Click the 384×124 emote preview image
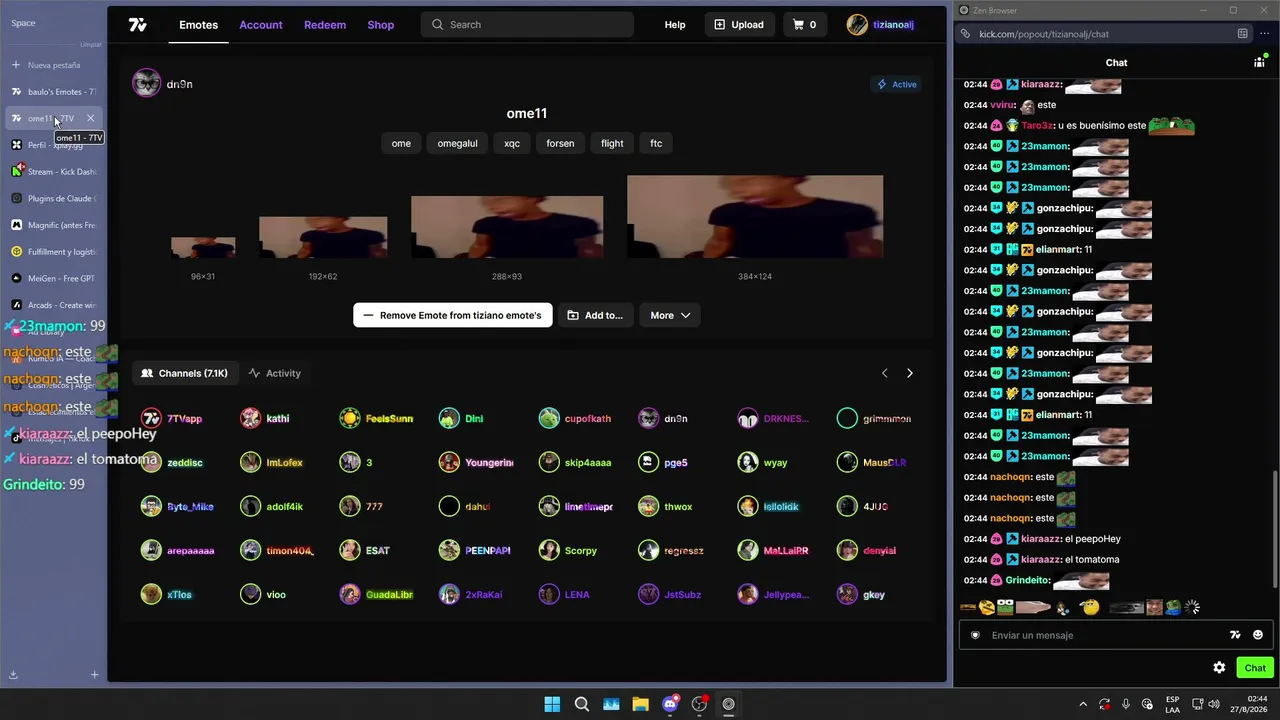 (755, 217)
